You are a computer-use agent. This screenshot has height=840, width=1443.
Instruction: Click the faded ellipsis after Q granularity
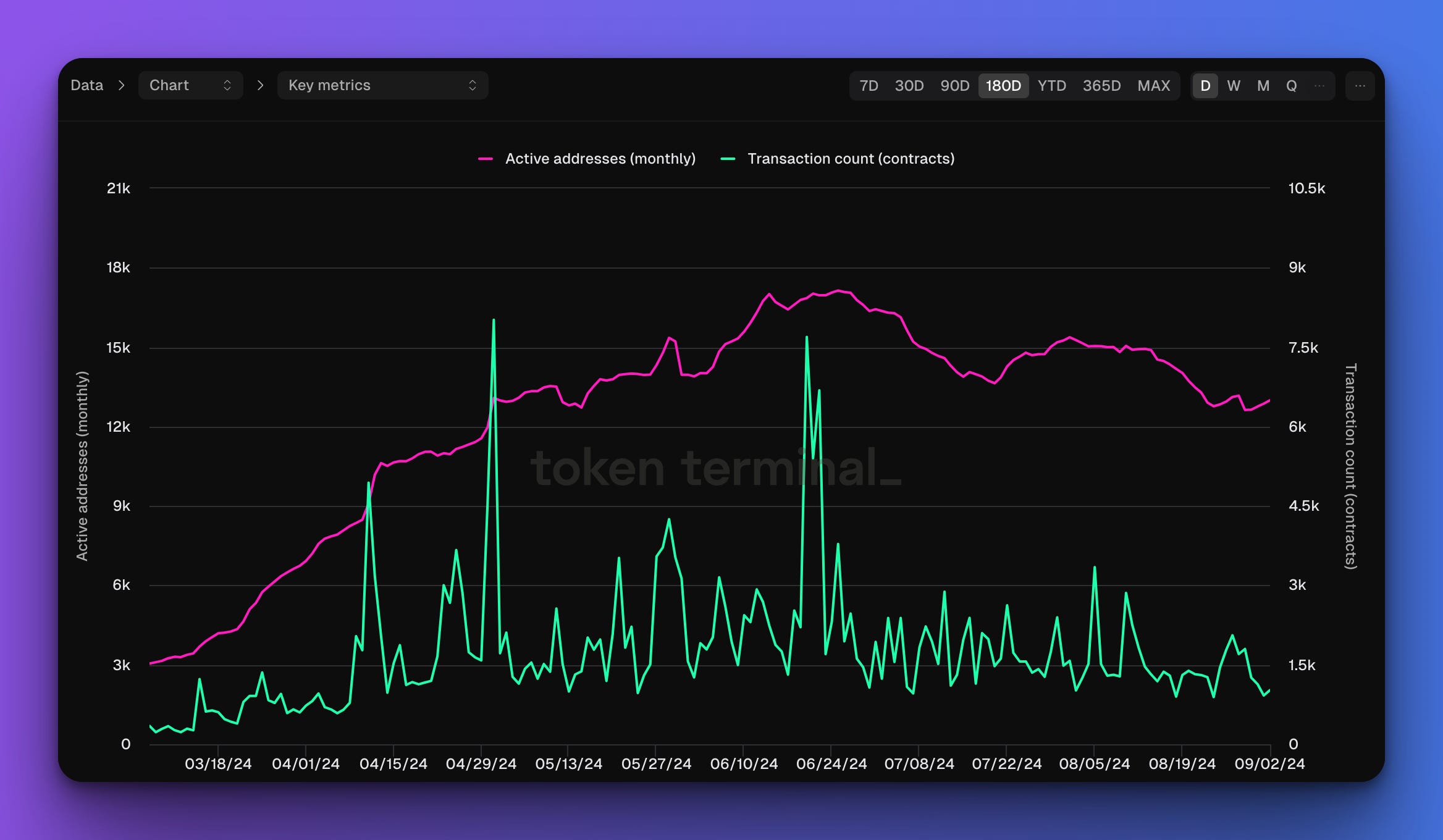[x=1319, y=86]
